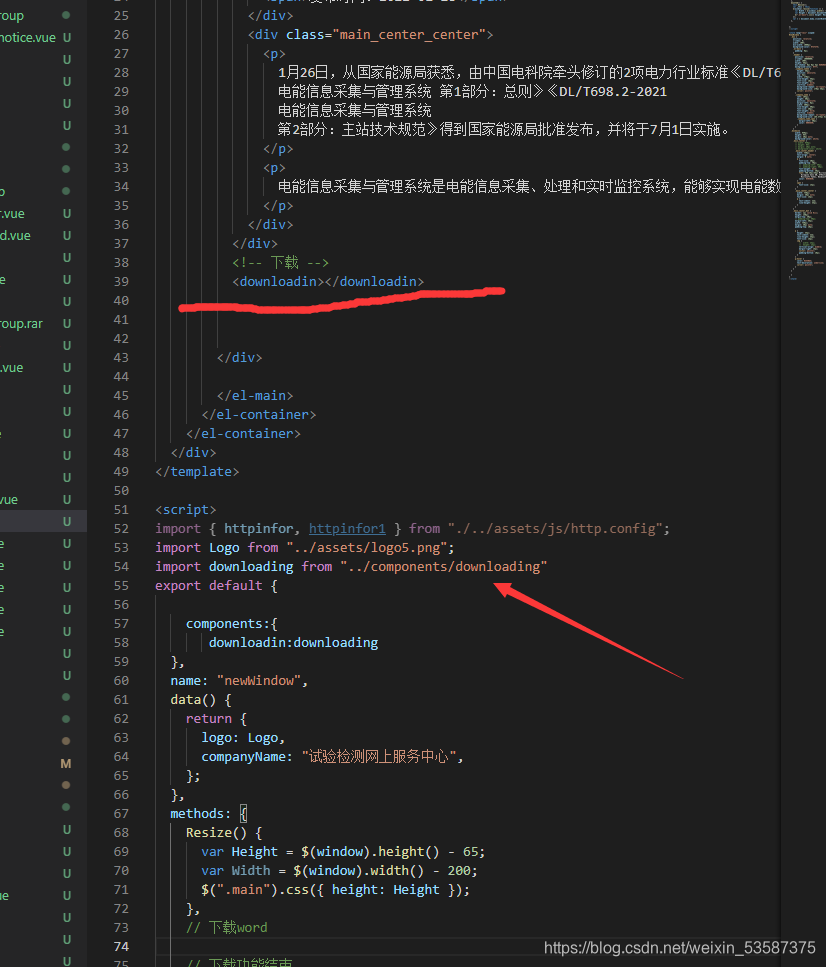This screenshot has width=826, height=967.
Task: Click the 'import downloading' keyword line
Action: point(351,567)
